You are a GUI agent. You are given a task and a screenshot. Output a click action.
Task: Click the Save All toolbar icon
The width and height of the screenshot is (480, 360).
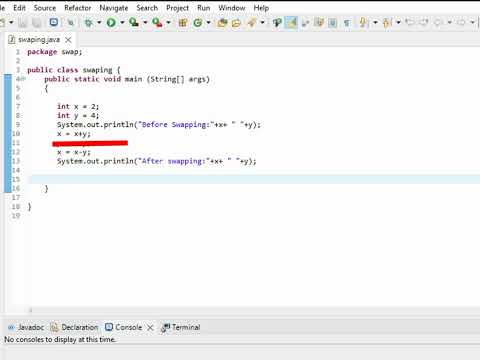click(x=36, y=23)
